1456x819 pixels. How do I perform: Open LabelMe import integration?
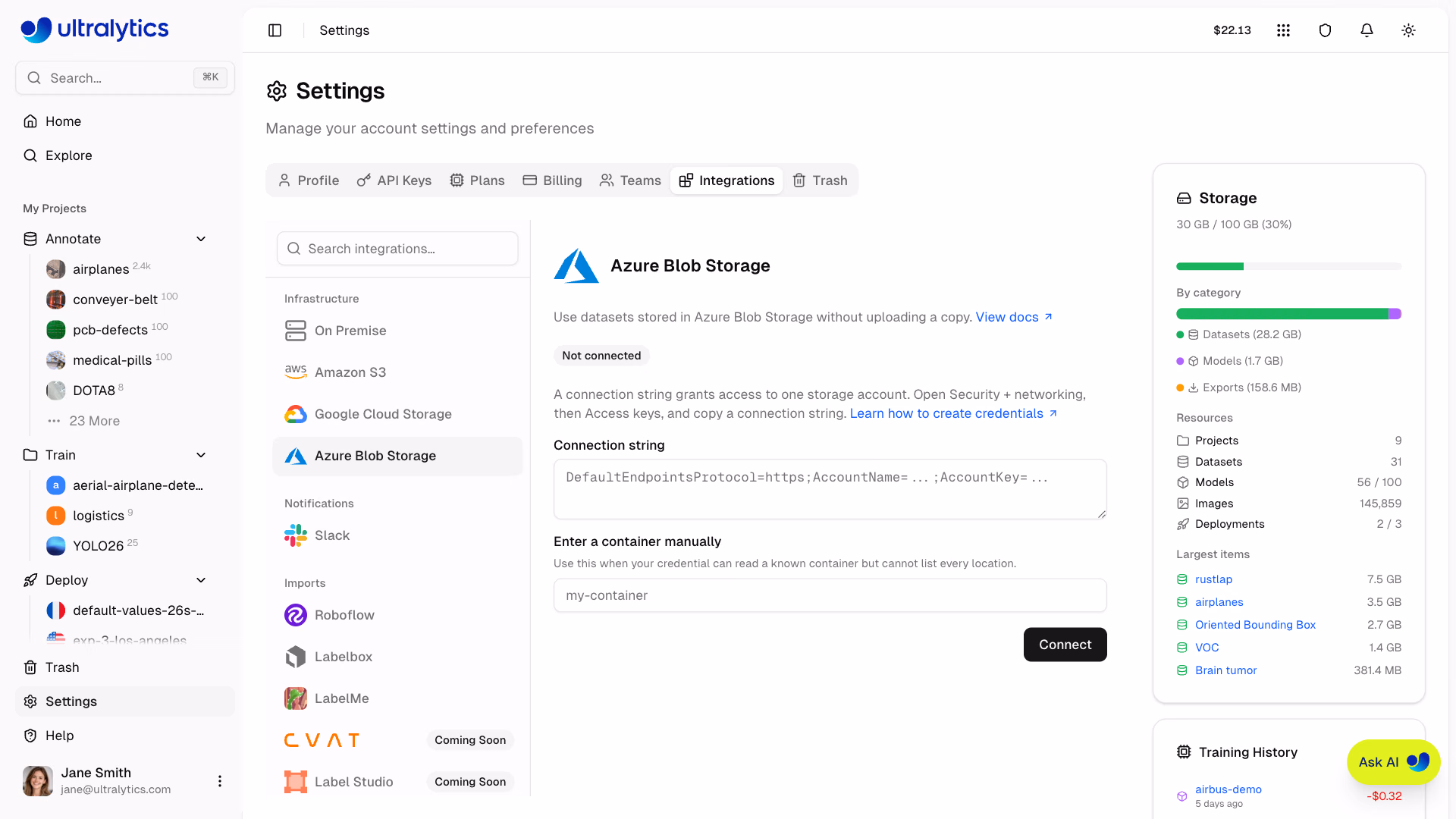pos(397,698)
